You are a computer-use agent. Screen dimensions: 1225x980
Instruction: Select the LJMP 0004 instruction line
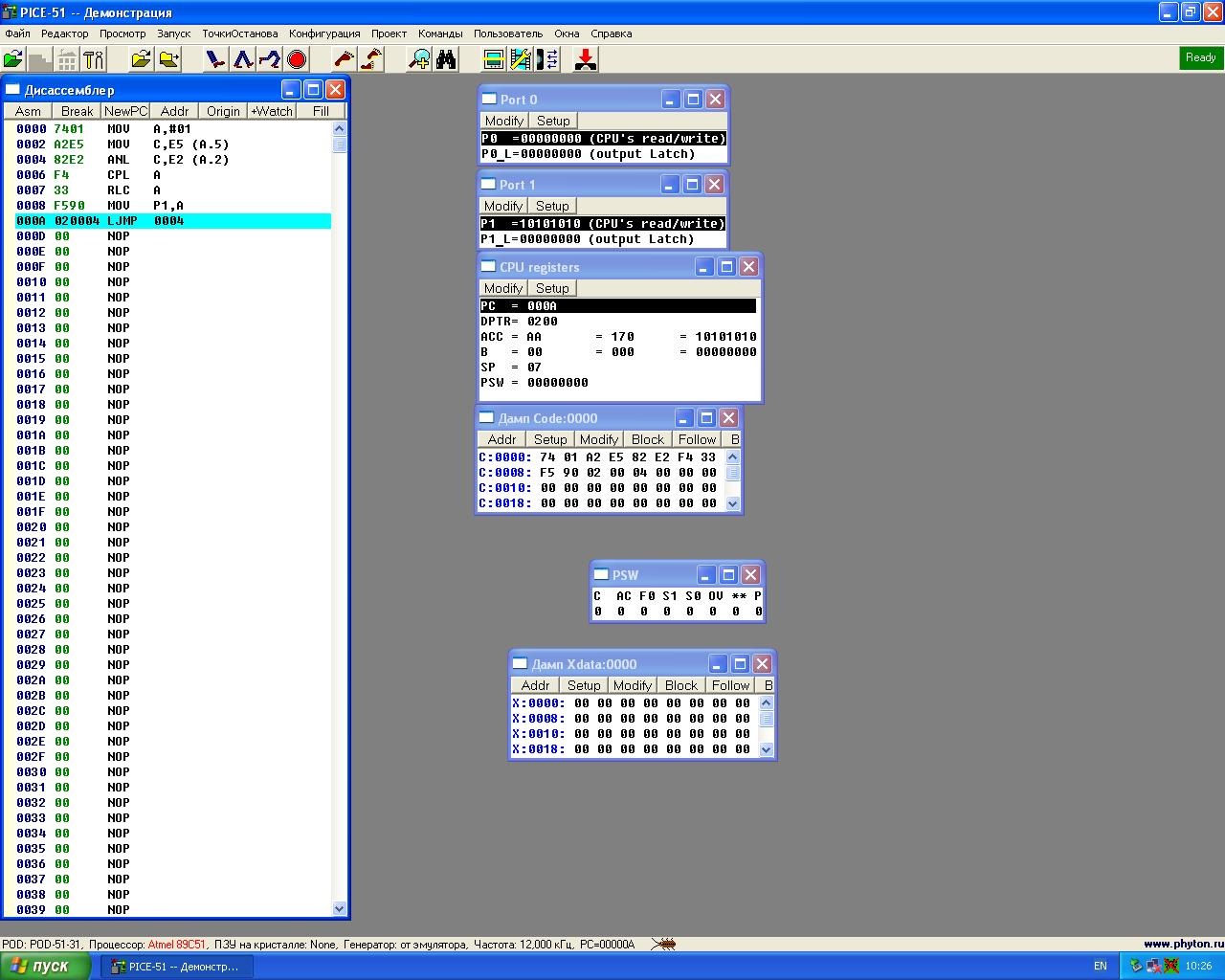point(172,221)
